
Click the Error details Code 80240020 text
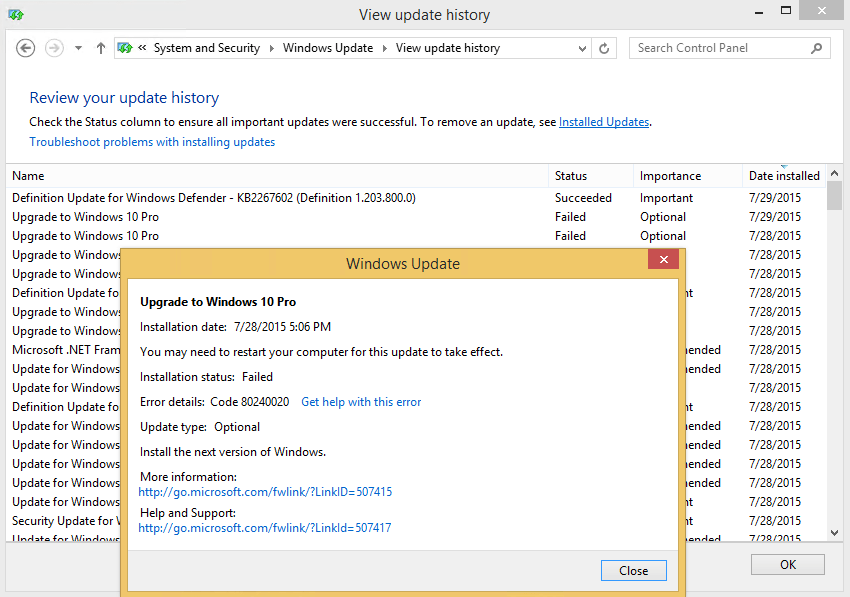coord(215,402)
